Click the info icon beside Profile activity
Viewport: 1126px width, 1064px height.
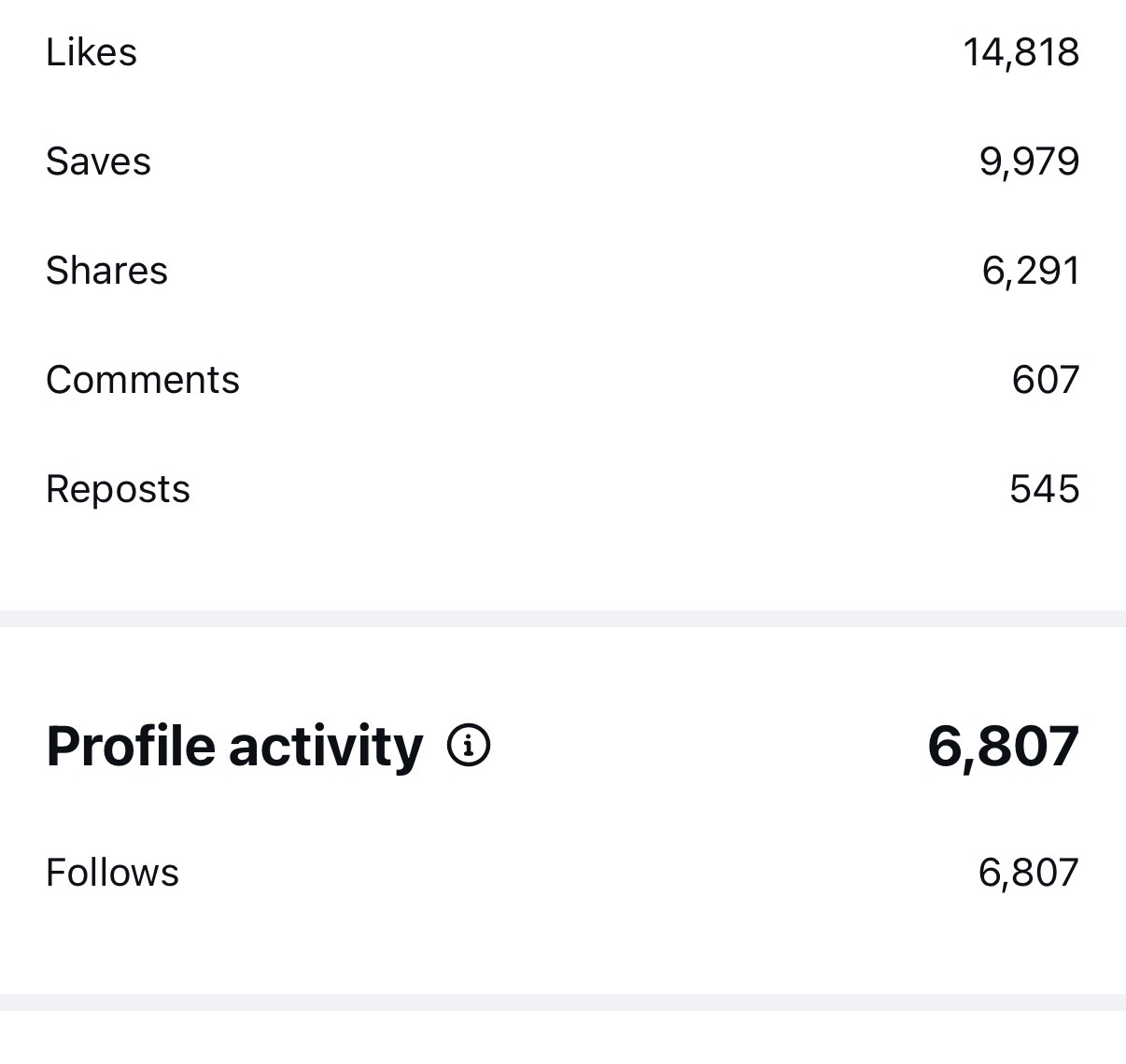click(469, 746)
